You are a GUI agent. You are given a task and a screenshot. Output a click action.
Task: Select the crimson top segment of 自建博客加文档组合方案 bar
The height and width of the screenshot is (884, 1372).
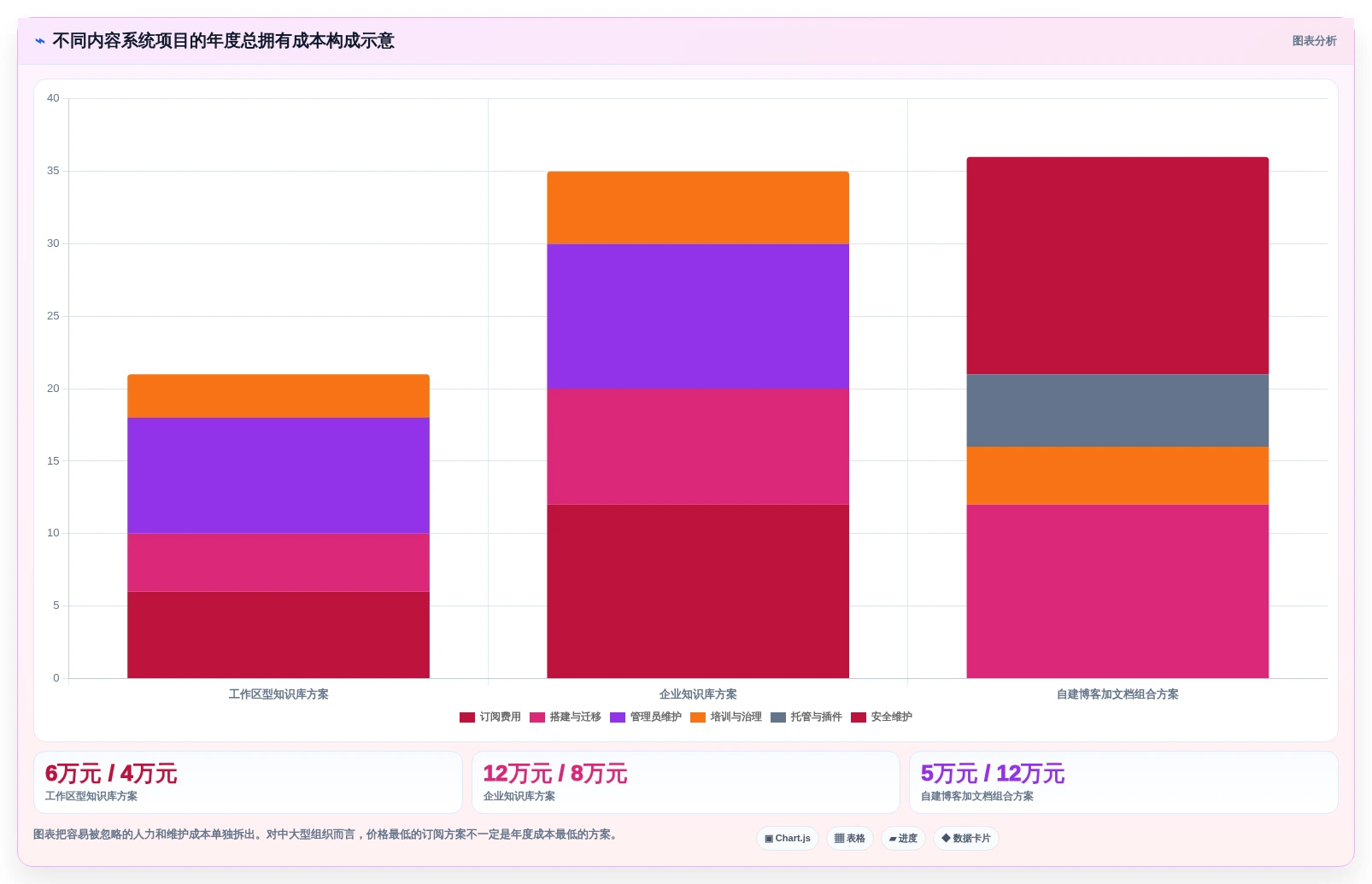pyautogui.click(x=1117, y=266)
